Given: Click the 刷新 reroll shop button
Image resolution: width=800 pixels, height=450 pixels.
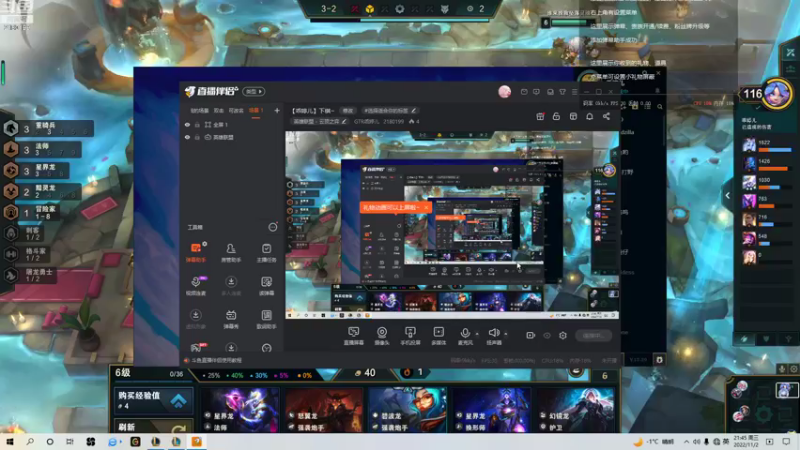Looking at the screenshot, I should [x=153, y=427].
